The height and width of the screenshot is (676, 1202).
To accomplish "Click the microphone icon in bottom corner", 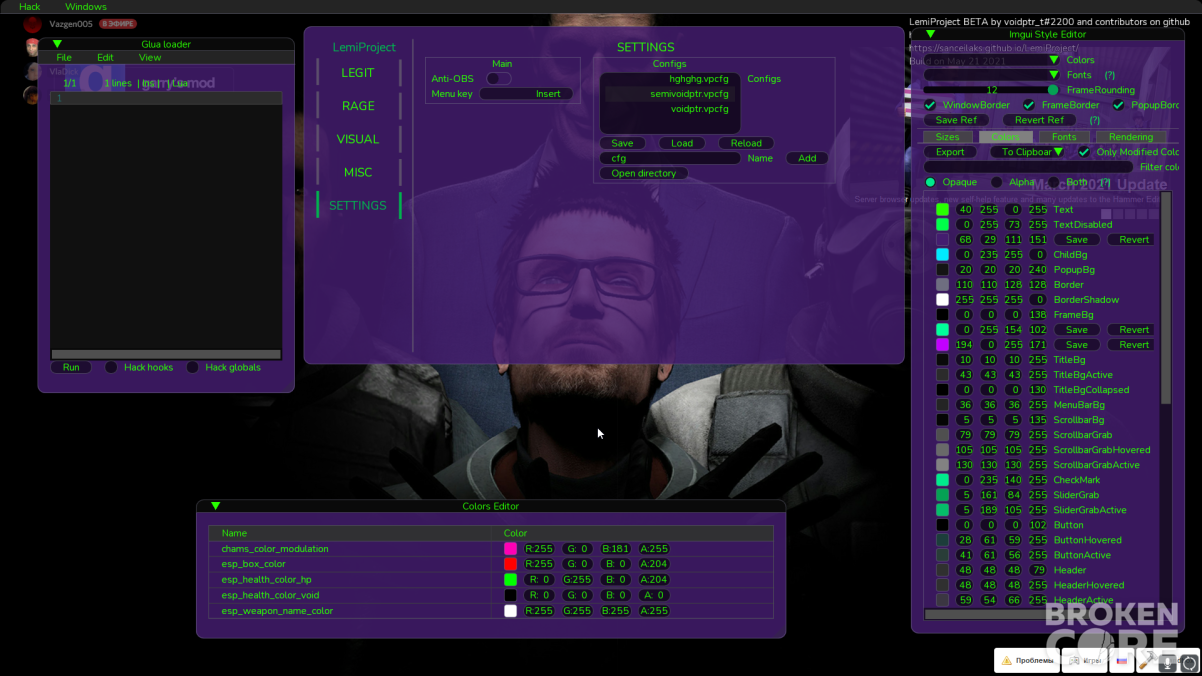I will [x=1167, y=663].
